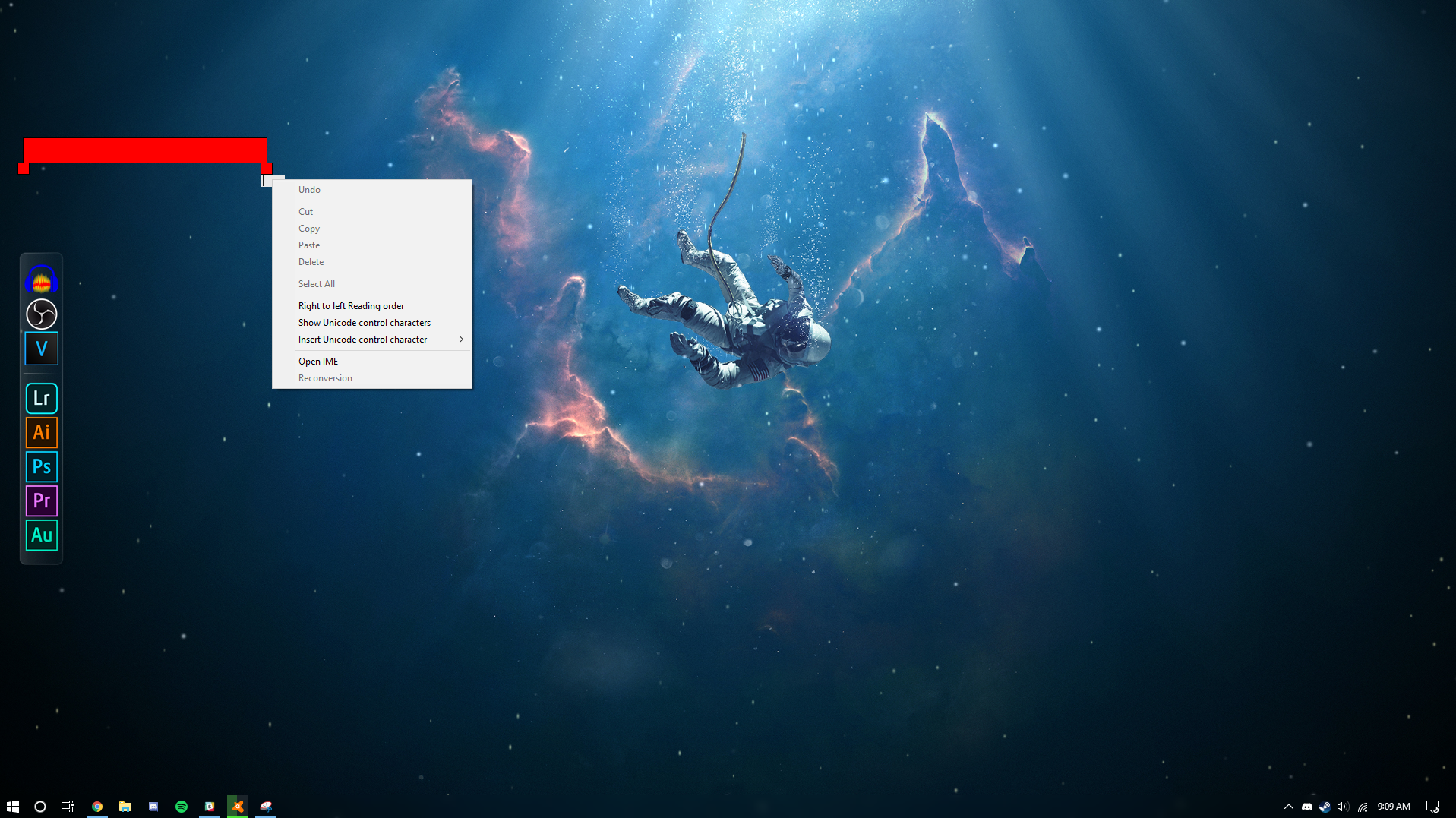
Task: Click the Cortana search circle
Action: pos(40,807)
